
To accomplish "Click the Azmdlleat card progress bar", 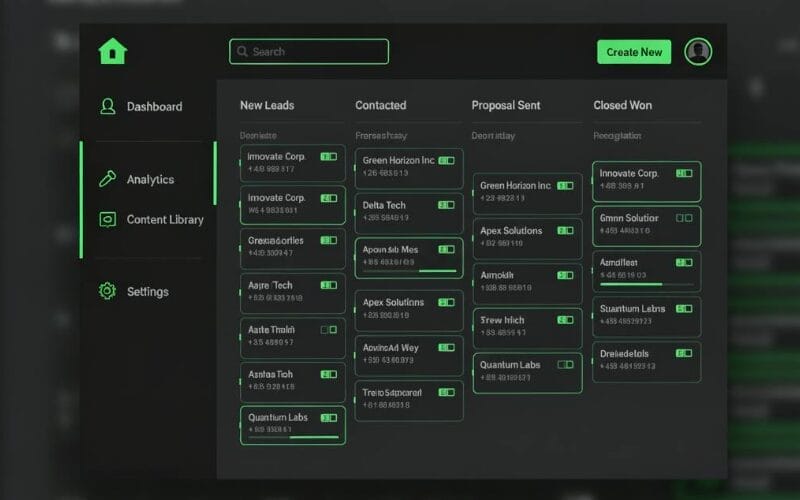I will coord(647,284).
